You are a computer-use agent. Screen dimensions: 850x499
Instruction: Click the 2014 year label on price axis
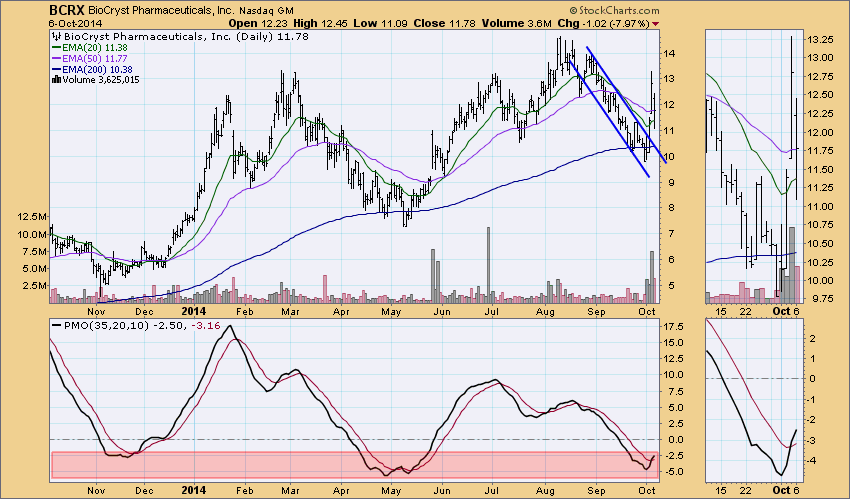[194, 312]
